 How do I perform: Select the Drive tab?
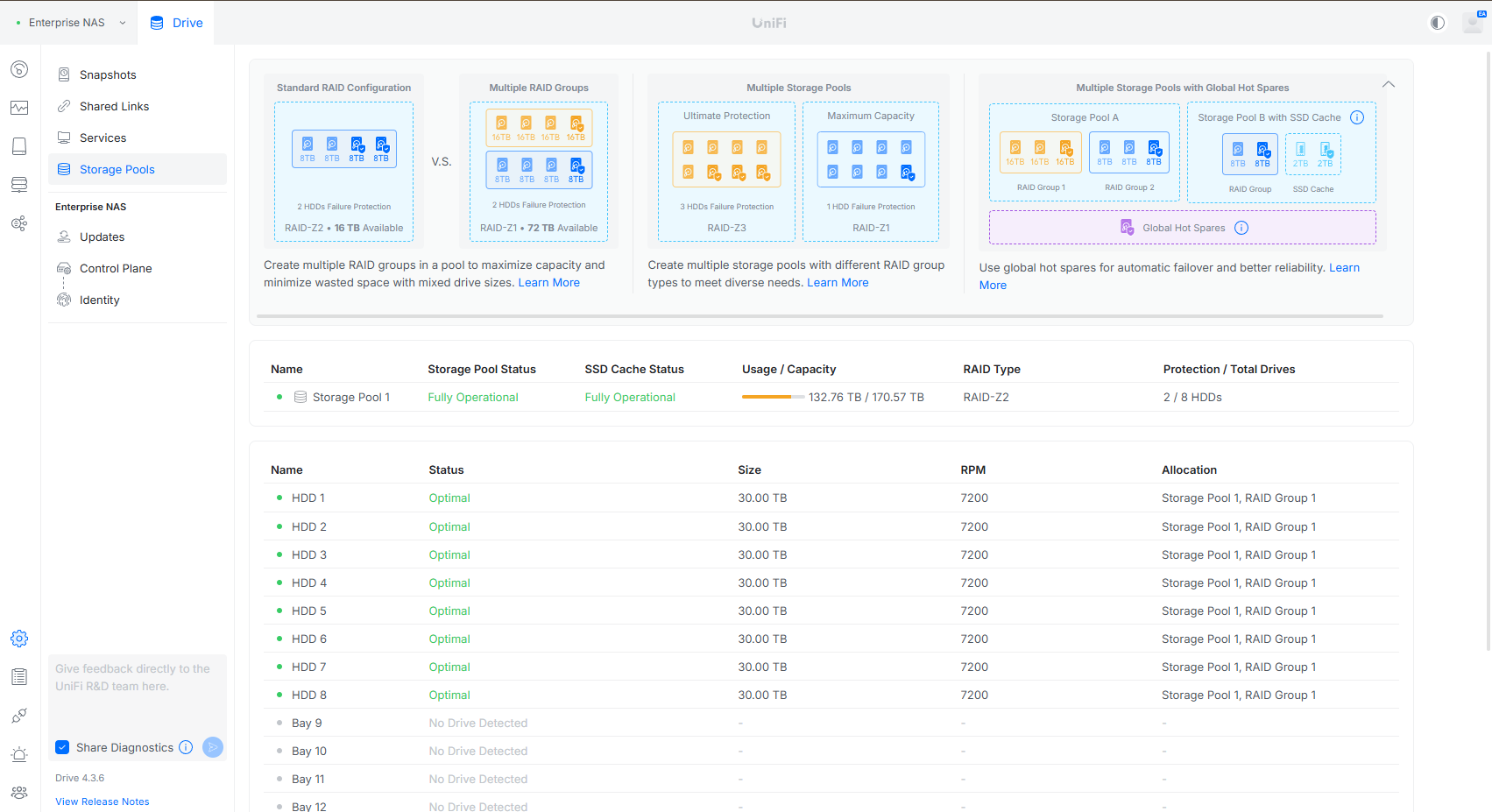pyautogui.click(x=176, y=23)
